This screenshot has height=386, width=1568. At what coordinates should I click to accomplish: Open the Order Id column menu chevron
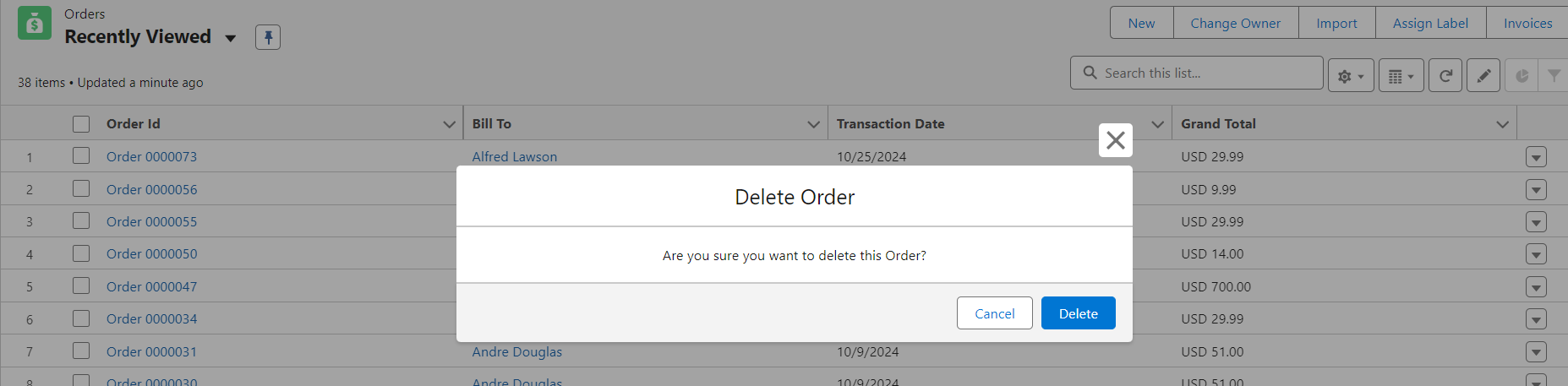[x=449, y=124]
